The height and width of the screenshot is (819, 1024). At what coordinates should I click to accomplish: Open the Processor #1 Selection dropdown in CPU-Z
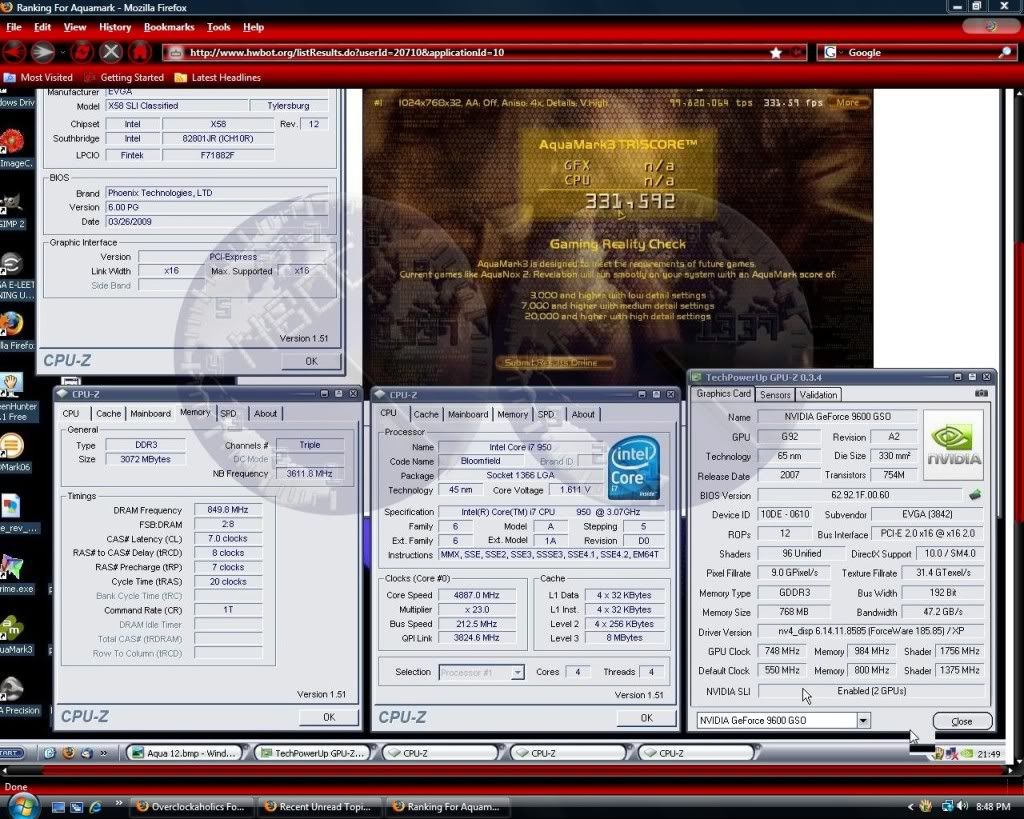click(x=517, y=672)
